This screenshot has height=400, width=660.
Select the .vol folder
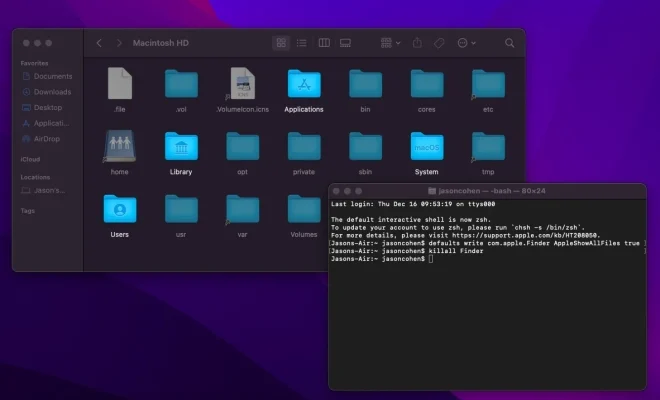click(x=181, y=84)
